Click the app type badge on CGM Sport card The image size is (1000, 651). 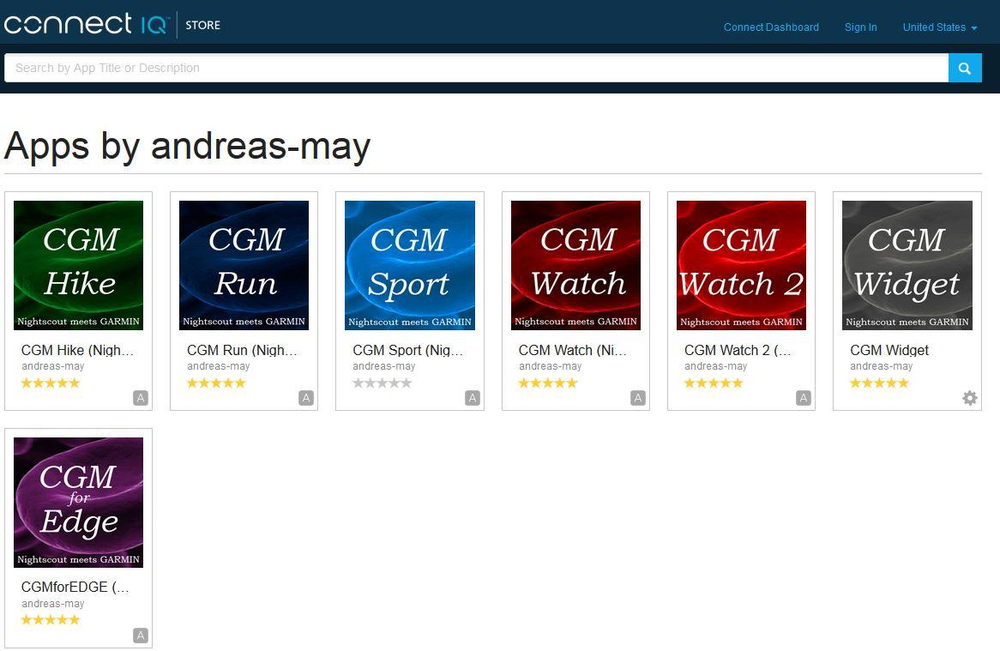point(472,398)
